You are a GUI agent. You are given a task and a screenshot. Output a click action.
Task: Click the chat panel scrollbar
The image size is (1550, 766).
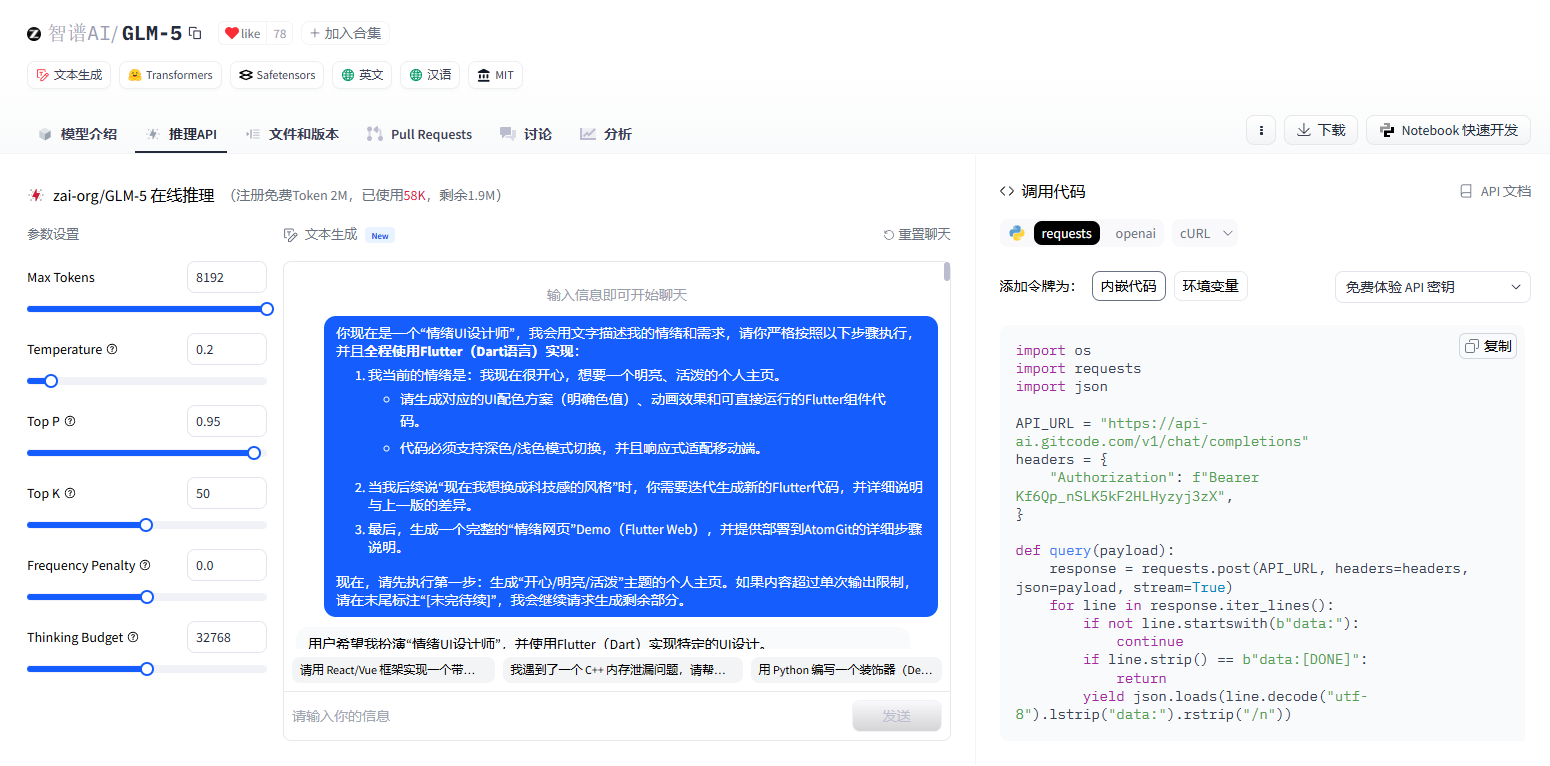[x=947, y=272]
